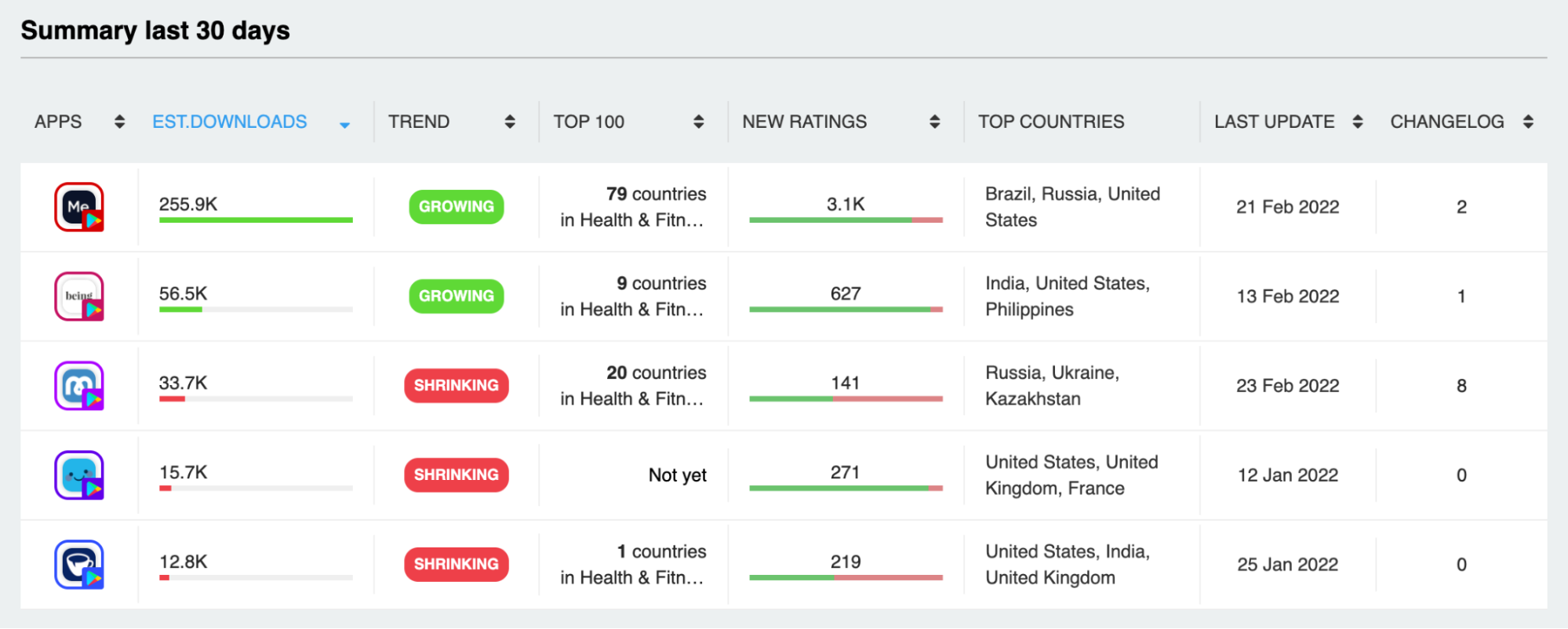This screenshot has width=1568, height=629.
Task: Click the green download bar under 255.9K
Action: coord(256,220)
